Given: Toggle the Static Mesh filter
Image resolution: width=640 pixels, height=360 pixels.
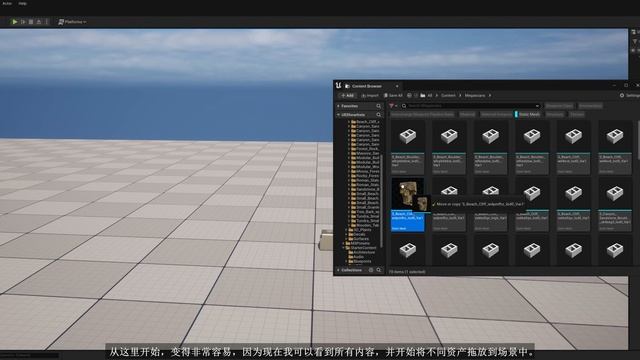Looking at the screenshot, I should (x=529, y=115).
